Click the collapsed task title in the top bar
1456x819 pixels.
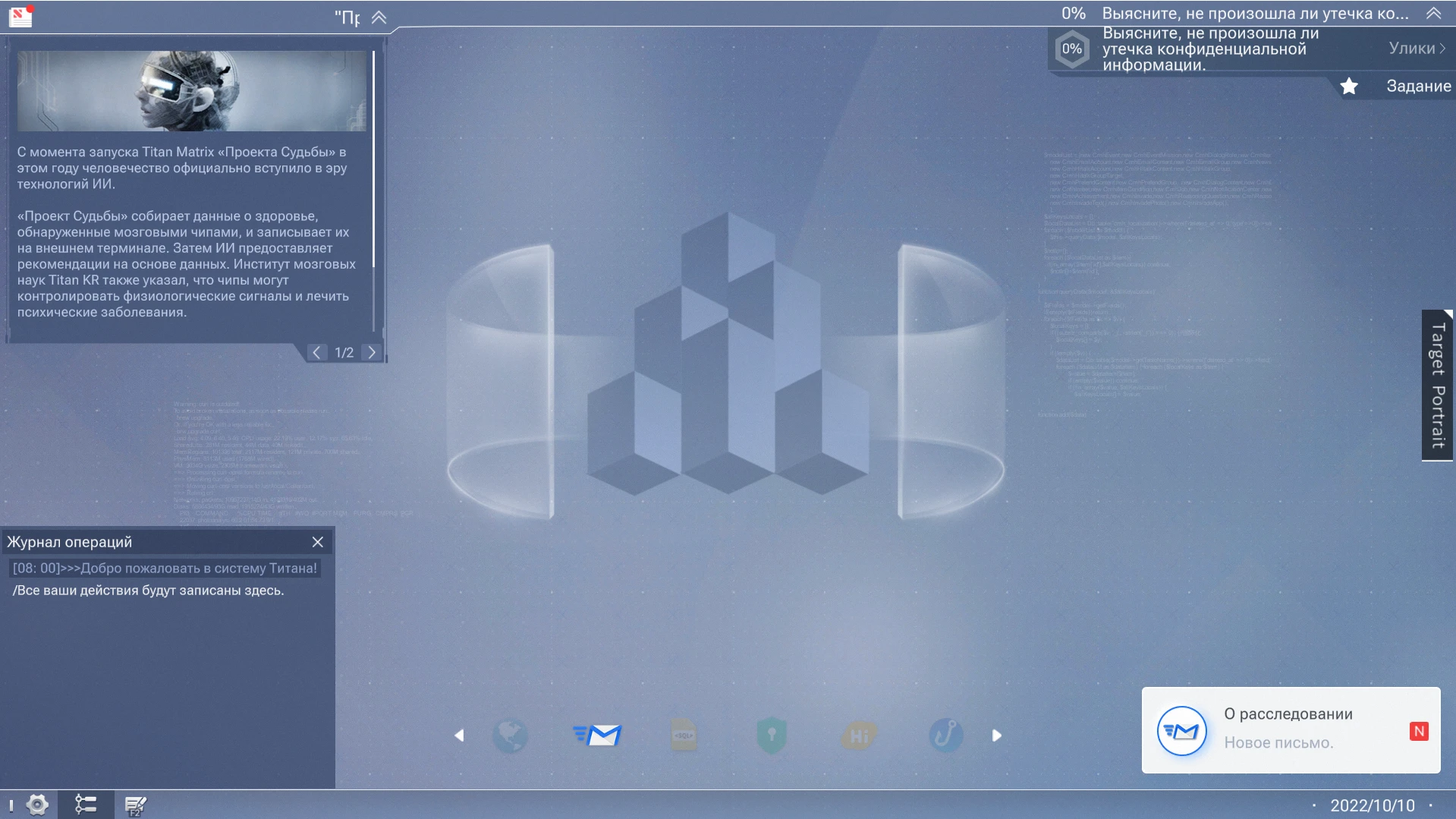click(1255, 14)
